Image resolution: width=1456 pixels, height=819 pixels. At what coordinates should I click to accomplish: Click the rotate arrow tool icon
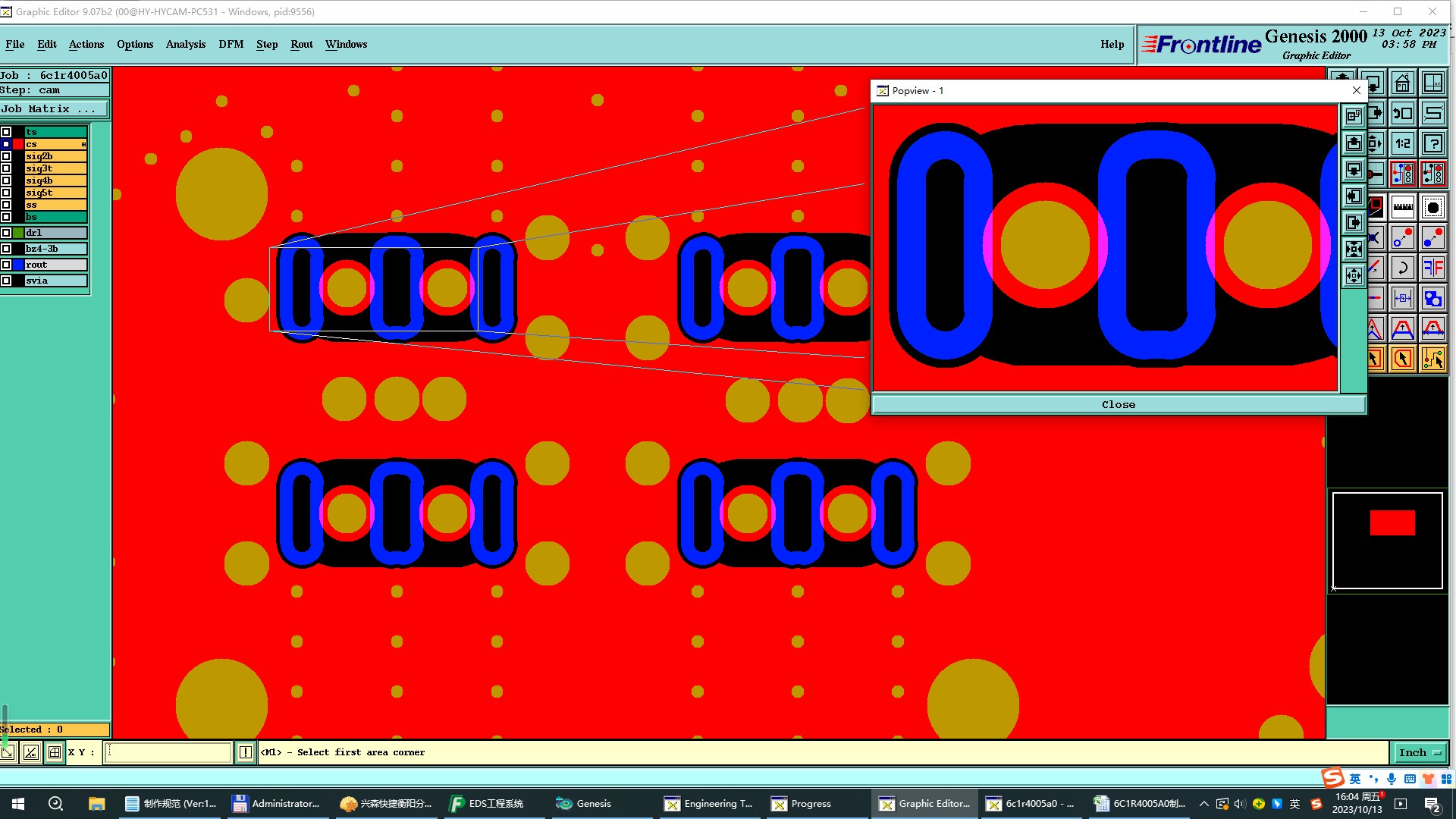pyautogui.click(x=1402, y=267)
